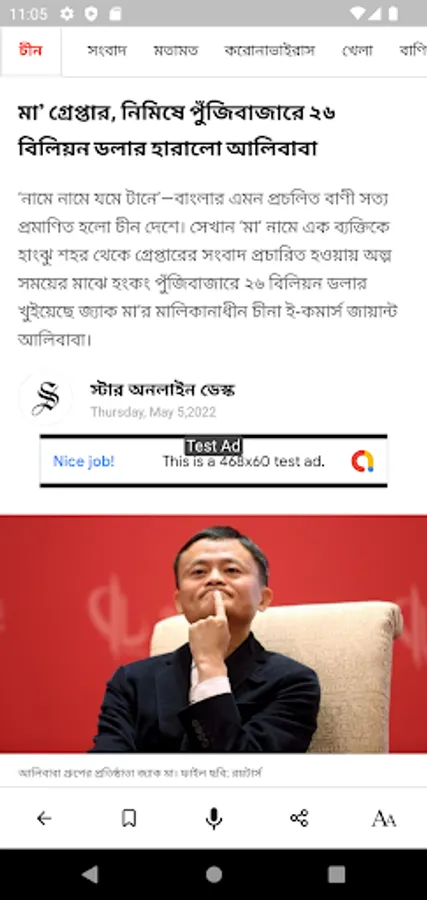Open the মতামত tab
This screenshot has height=900, width=427.
coord(176,51)
